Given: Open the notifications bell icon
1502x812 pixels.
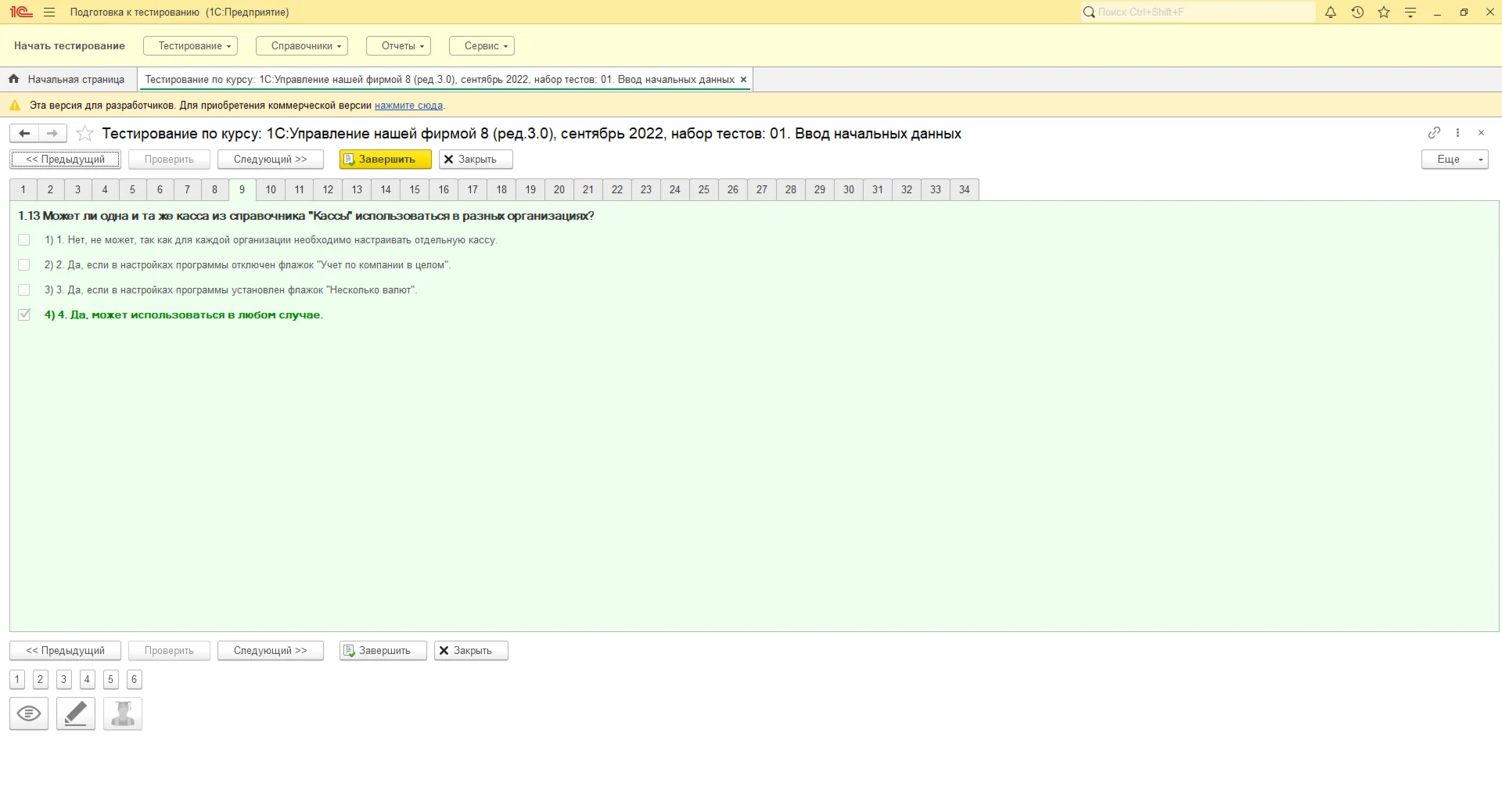Looking at the screenshot, I should 1330,13.
